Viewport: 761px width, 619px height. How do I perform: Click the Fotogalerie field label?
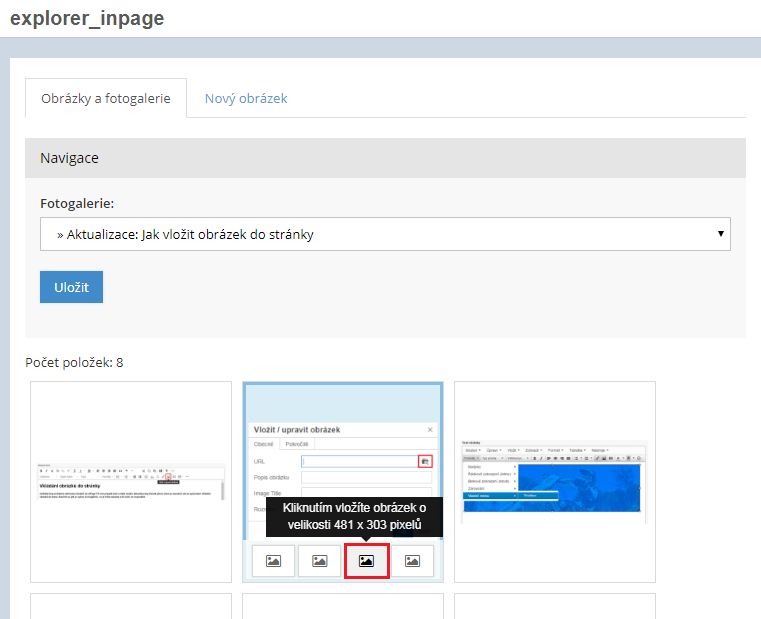(x=77, y=203)
